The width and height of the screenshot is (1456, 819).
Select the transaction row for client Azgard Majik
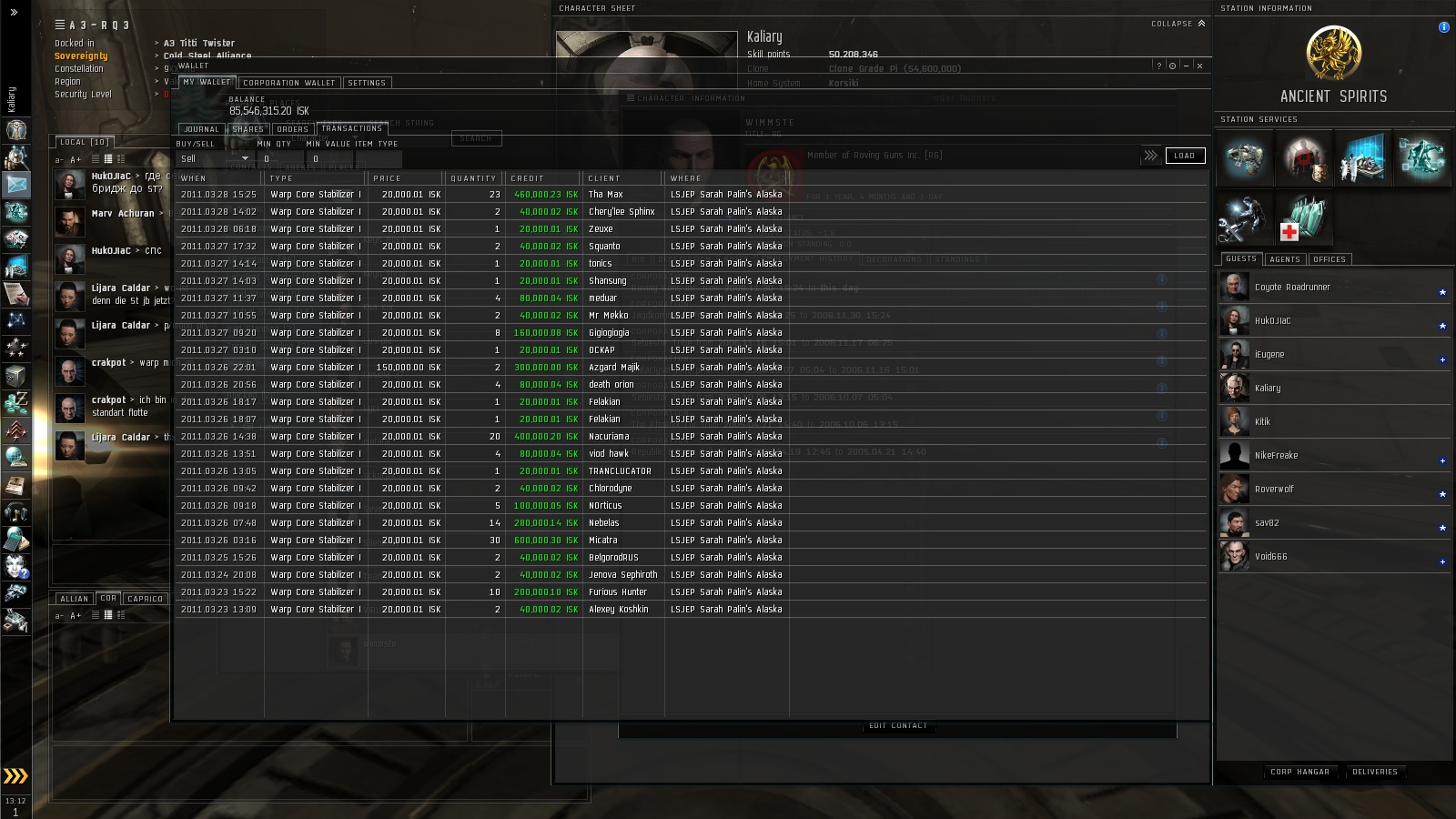tap(691, 368)
